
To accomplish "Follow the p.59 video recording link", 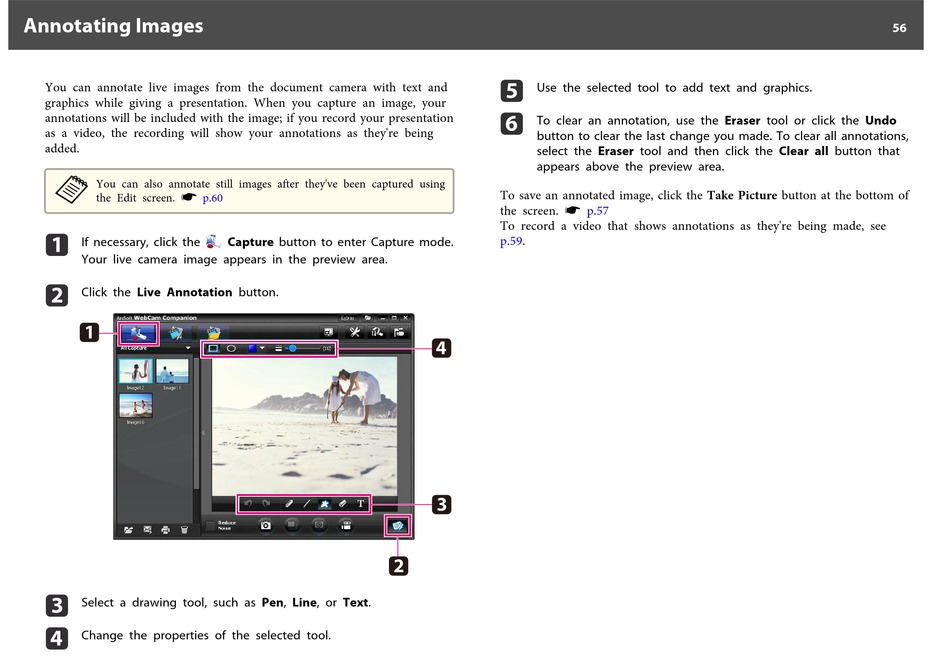I will pyautogui.click(x=512, y=241).
